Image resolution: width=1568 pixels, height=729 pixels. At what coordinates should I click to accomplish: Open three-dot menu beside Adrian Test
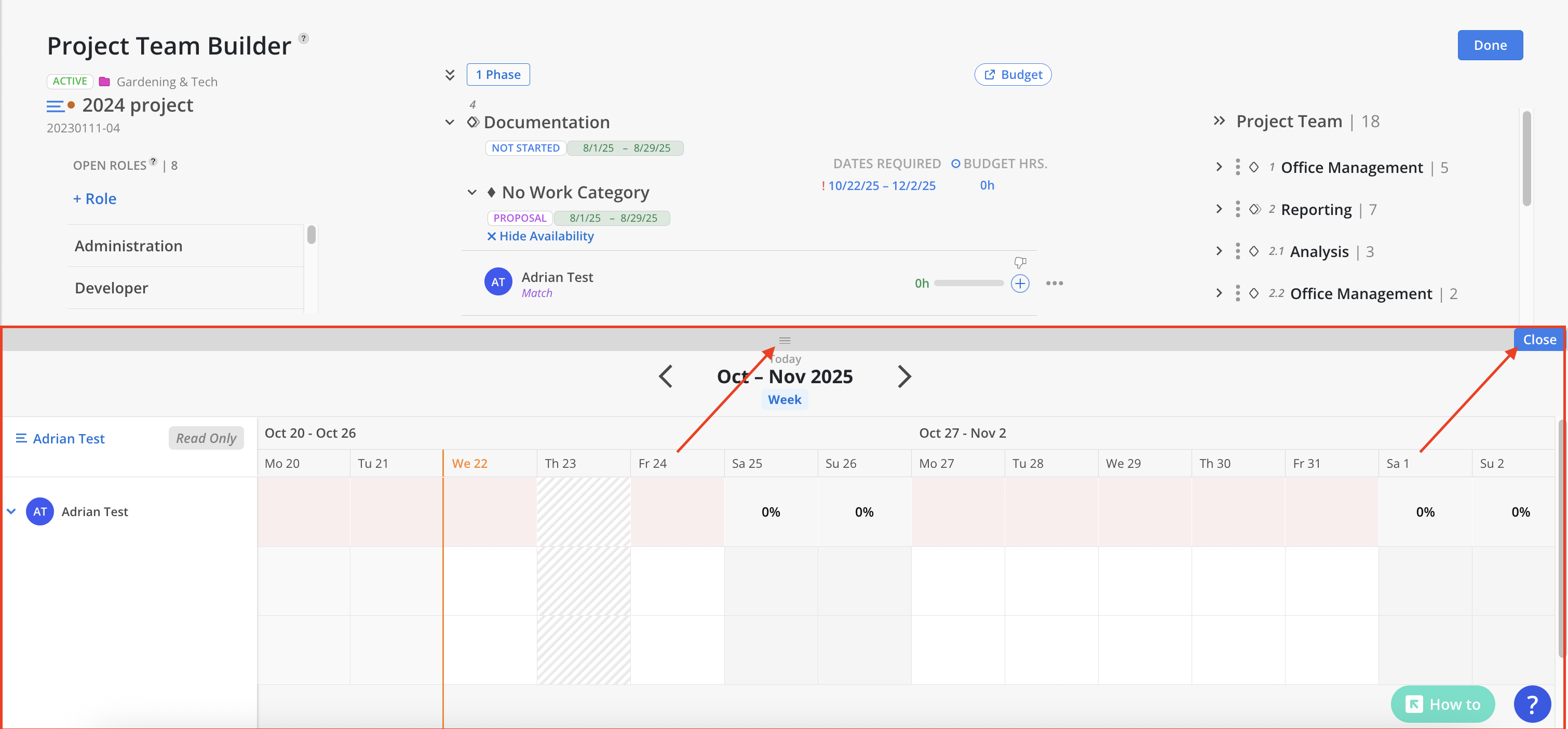pos(1055,283)
